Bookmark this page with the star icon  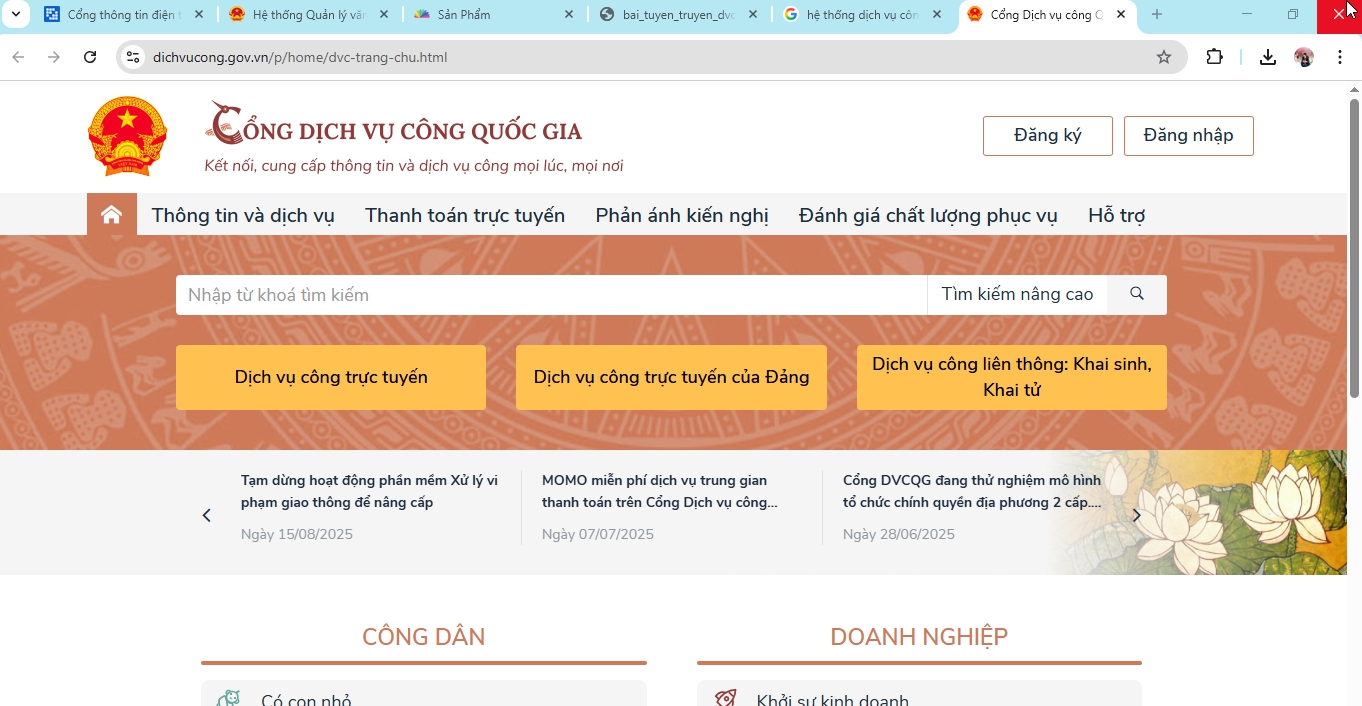(x=1163, y=58)
